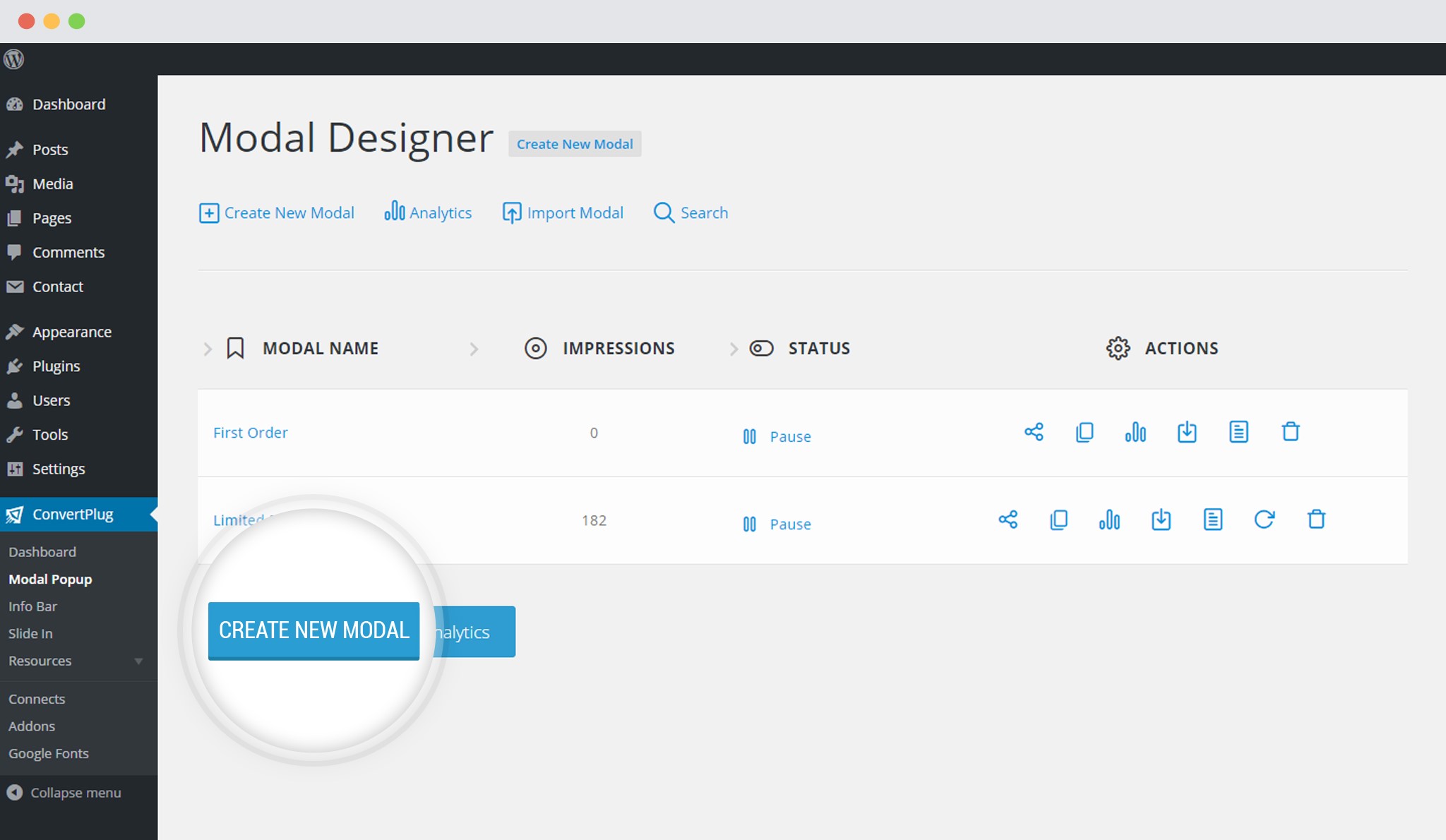Toggle visibility of First Order modal status
The height and width of the screenshot is (840, 1446).
[778, 435]
